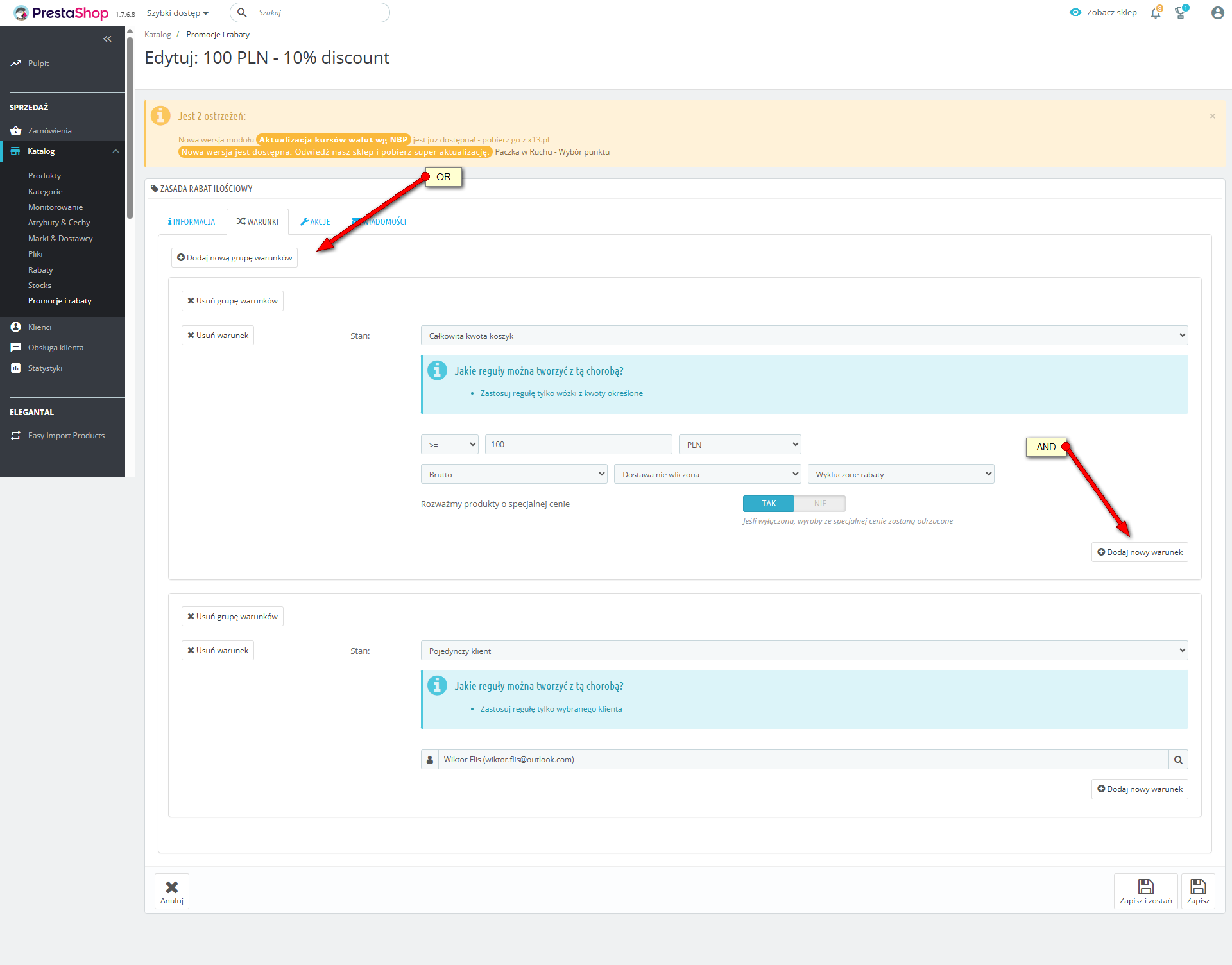Remove the second condition group
Screen dimensions: 1232x965
232,617
